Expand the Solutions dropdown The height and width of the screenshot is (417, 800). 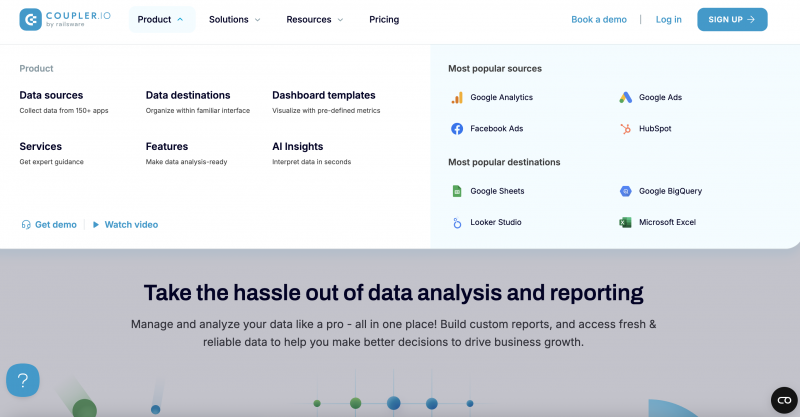(x=234, y=19)
